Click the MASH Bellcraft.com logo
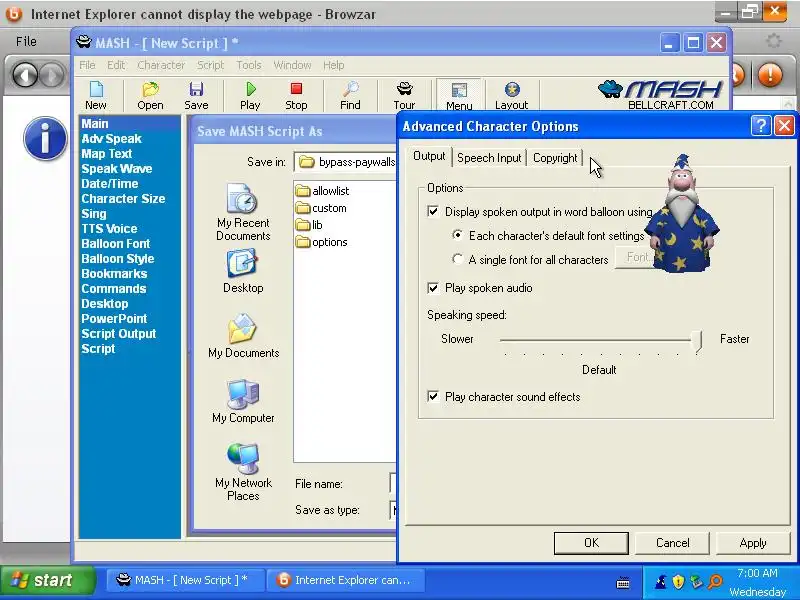Viewport: 800px width, 600px height. pos(661,95)
